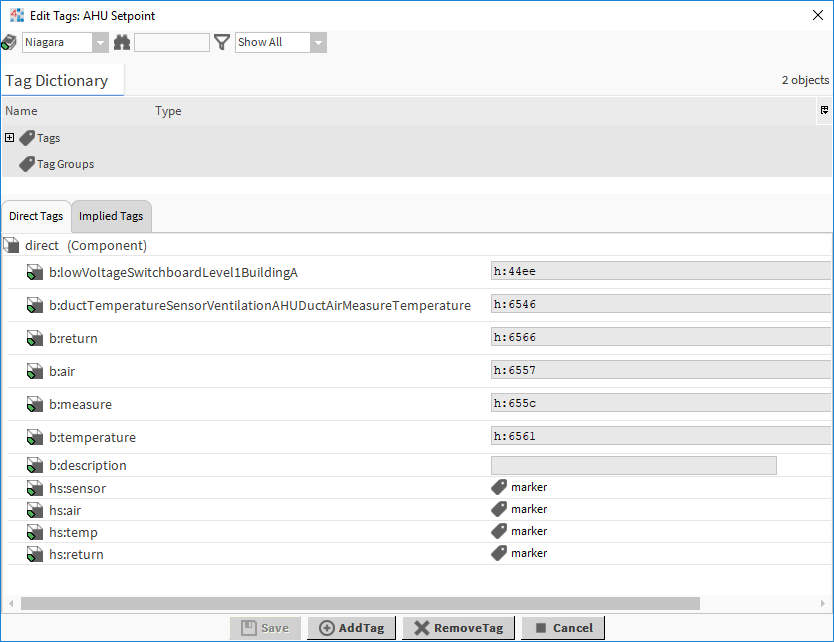Click the tag search text box
The height and width of the screenshot is (642, 834).
tap(172, 42)
